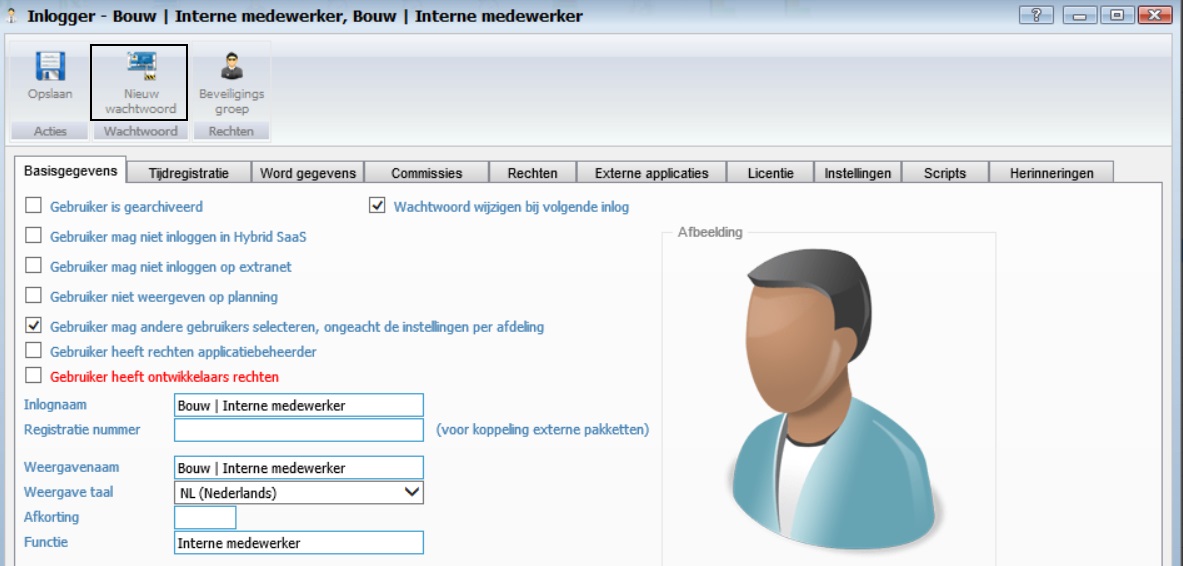The width and height of the screenshot is (1183, 566).
Task: Expand the Weergave taal dropdown
Action: (x=411, y=492)
